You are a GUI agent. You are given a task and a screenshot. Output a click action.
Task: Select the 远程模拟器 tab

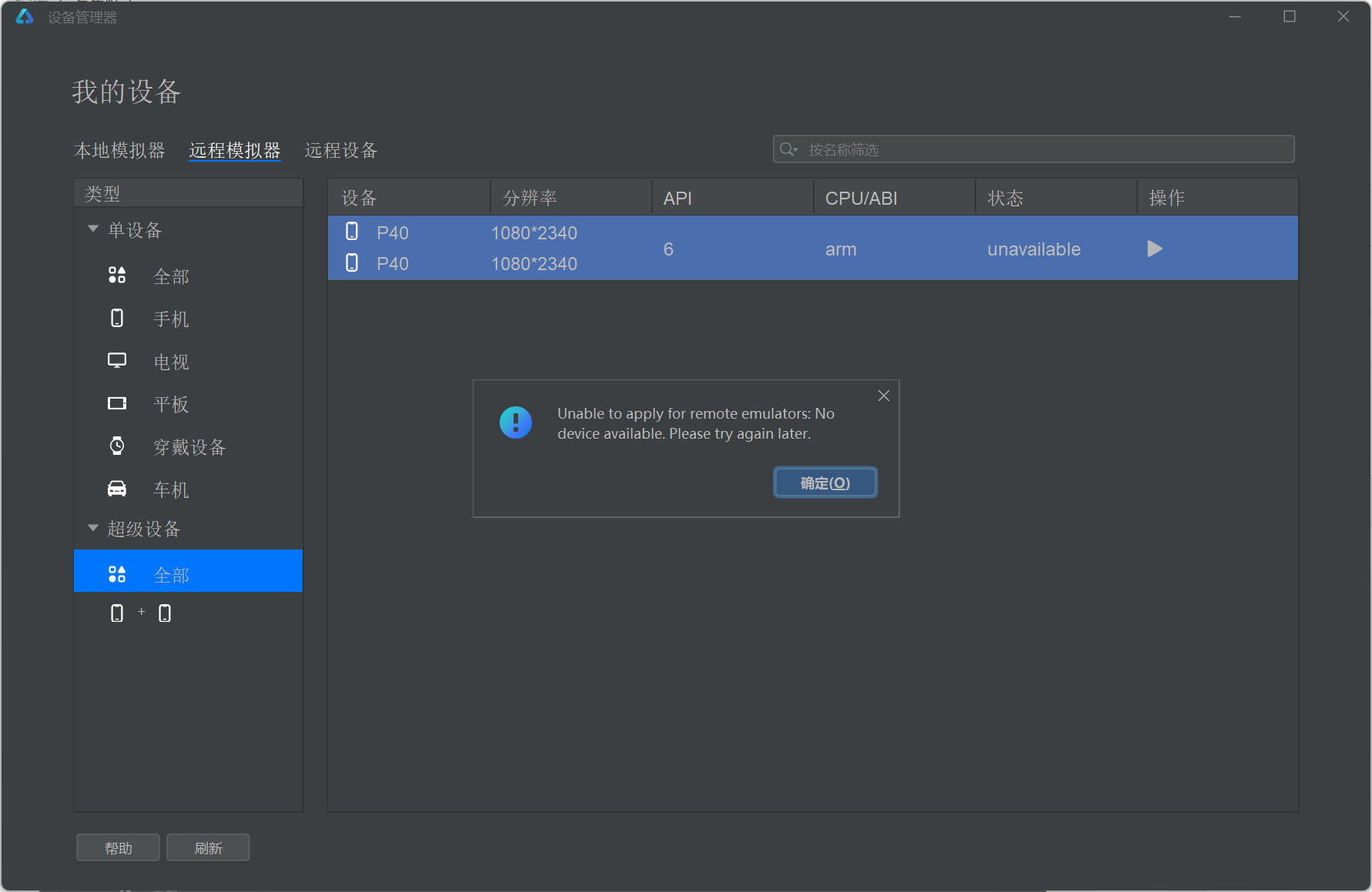pyautogui.click(x=235, y=150)
